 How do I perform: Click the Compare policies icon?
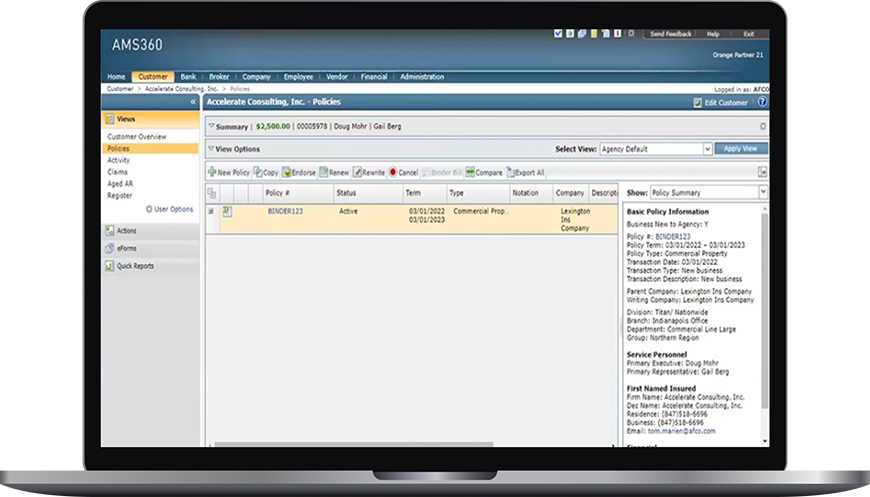coord(470,172)
